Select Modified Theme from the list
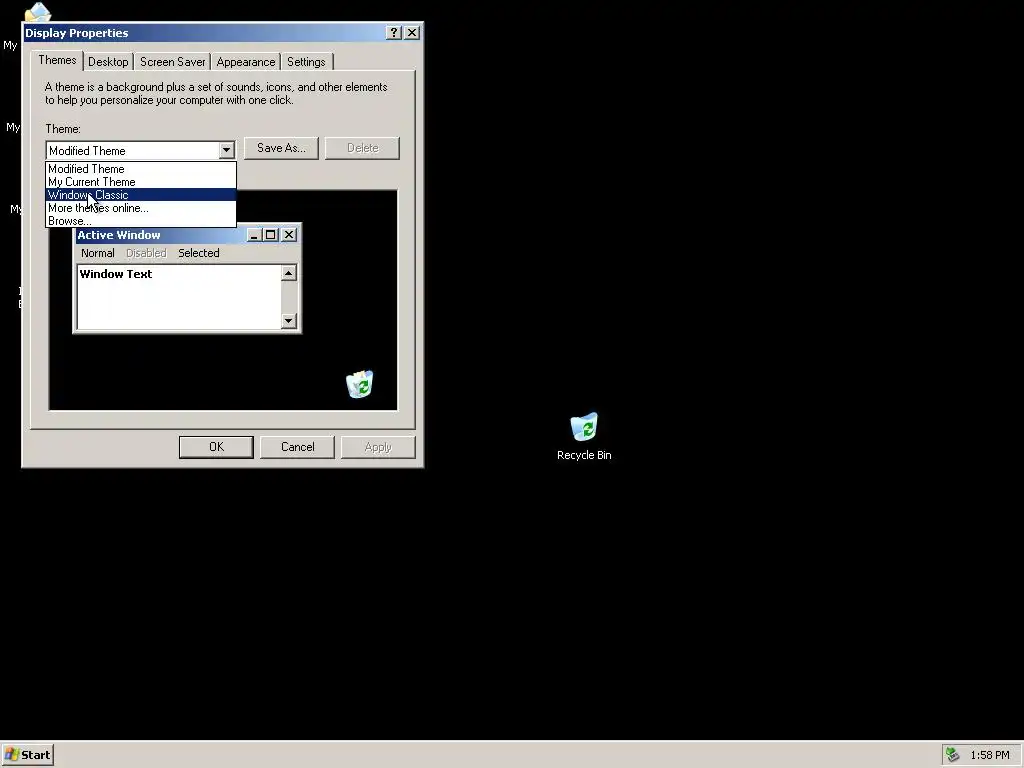Screen dimensions: 1024x768 point(141,169)
